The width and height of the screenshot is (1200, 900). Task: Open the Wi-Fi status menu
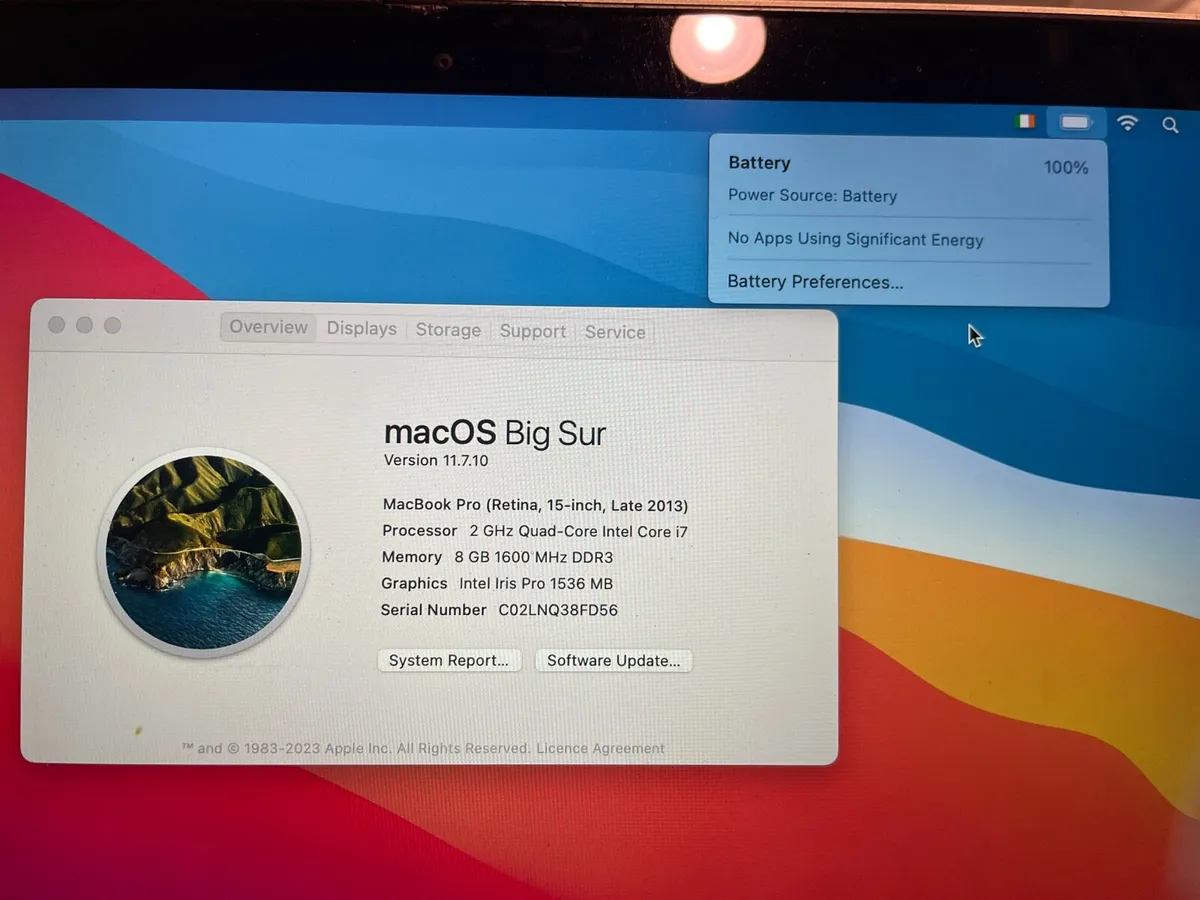pos(1128,123)
